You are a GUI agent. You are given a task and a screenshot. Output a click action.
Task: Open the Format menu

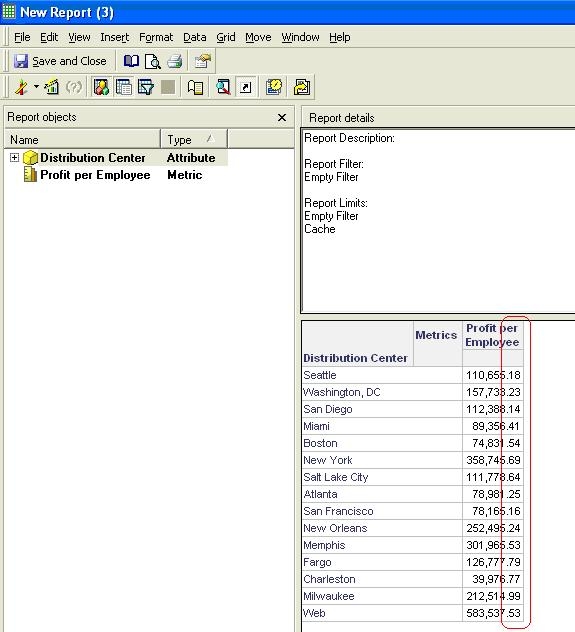(x=156, y=37)
